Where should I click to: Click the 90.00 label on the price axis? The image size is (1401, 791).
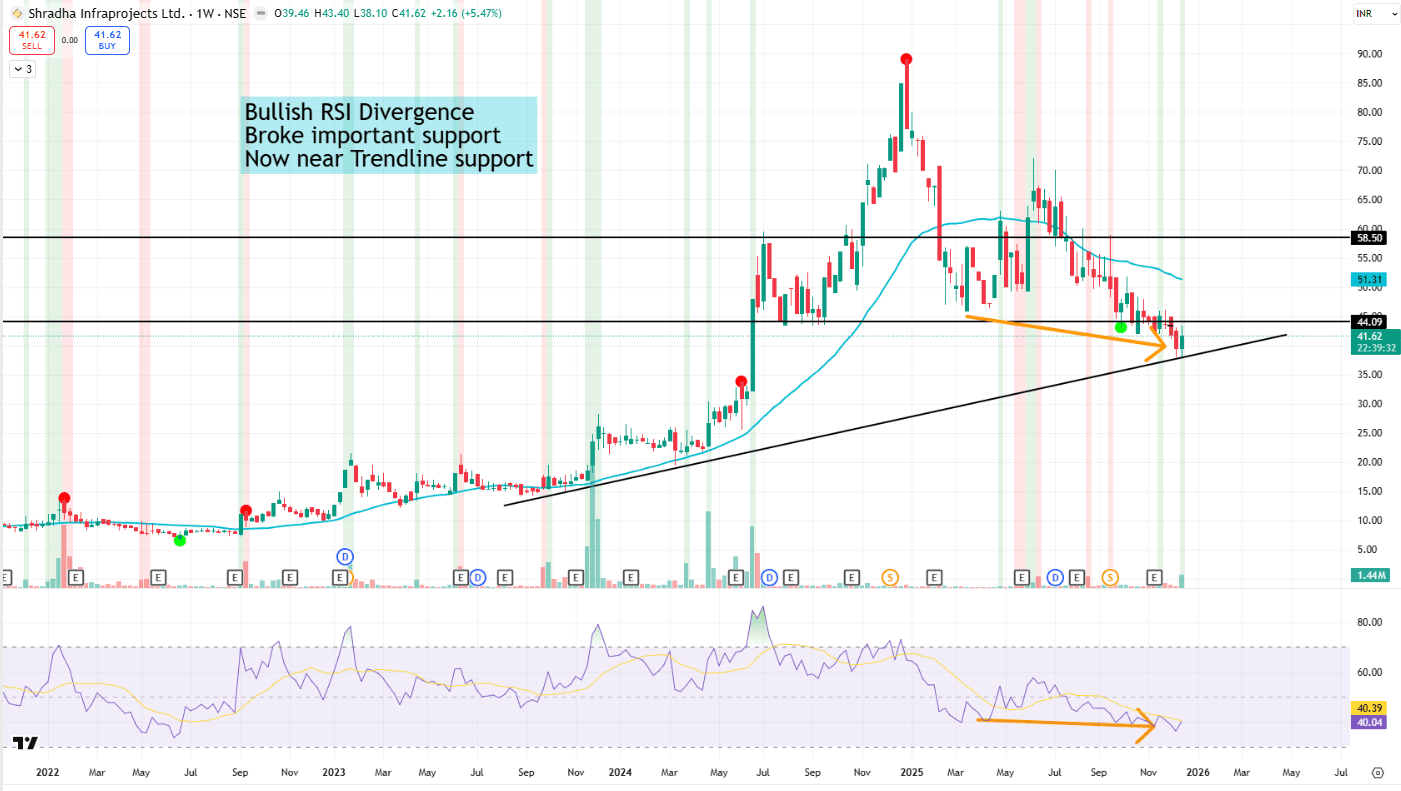1369,54
